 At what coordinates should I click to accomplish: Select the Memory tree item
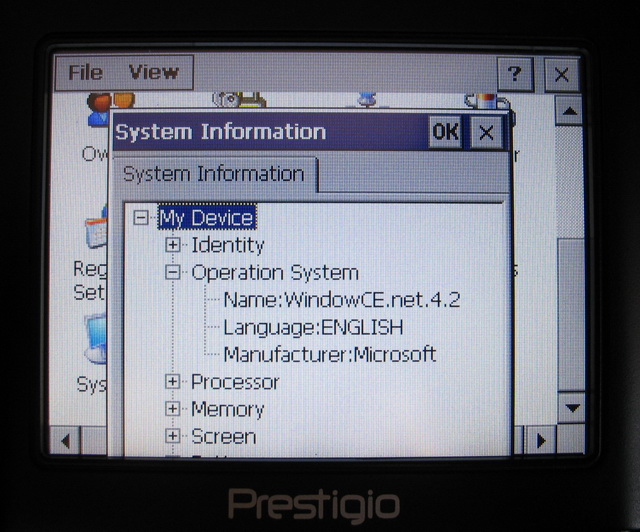[x=228, y=409]
